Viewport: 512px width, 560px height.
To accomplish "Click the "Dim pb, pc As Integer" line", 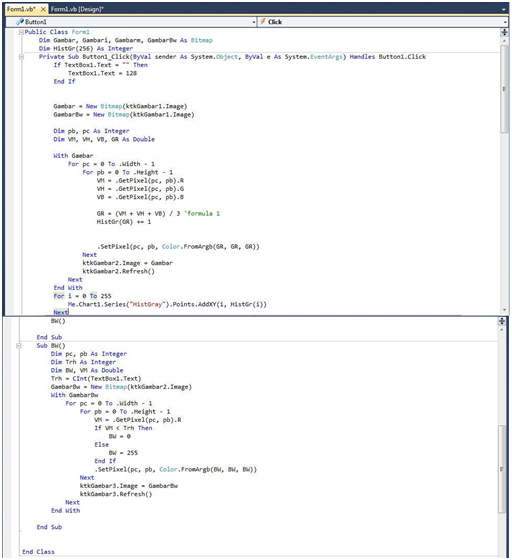I will (x=91, y=131).
